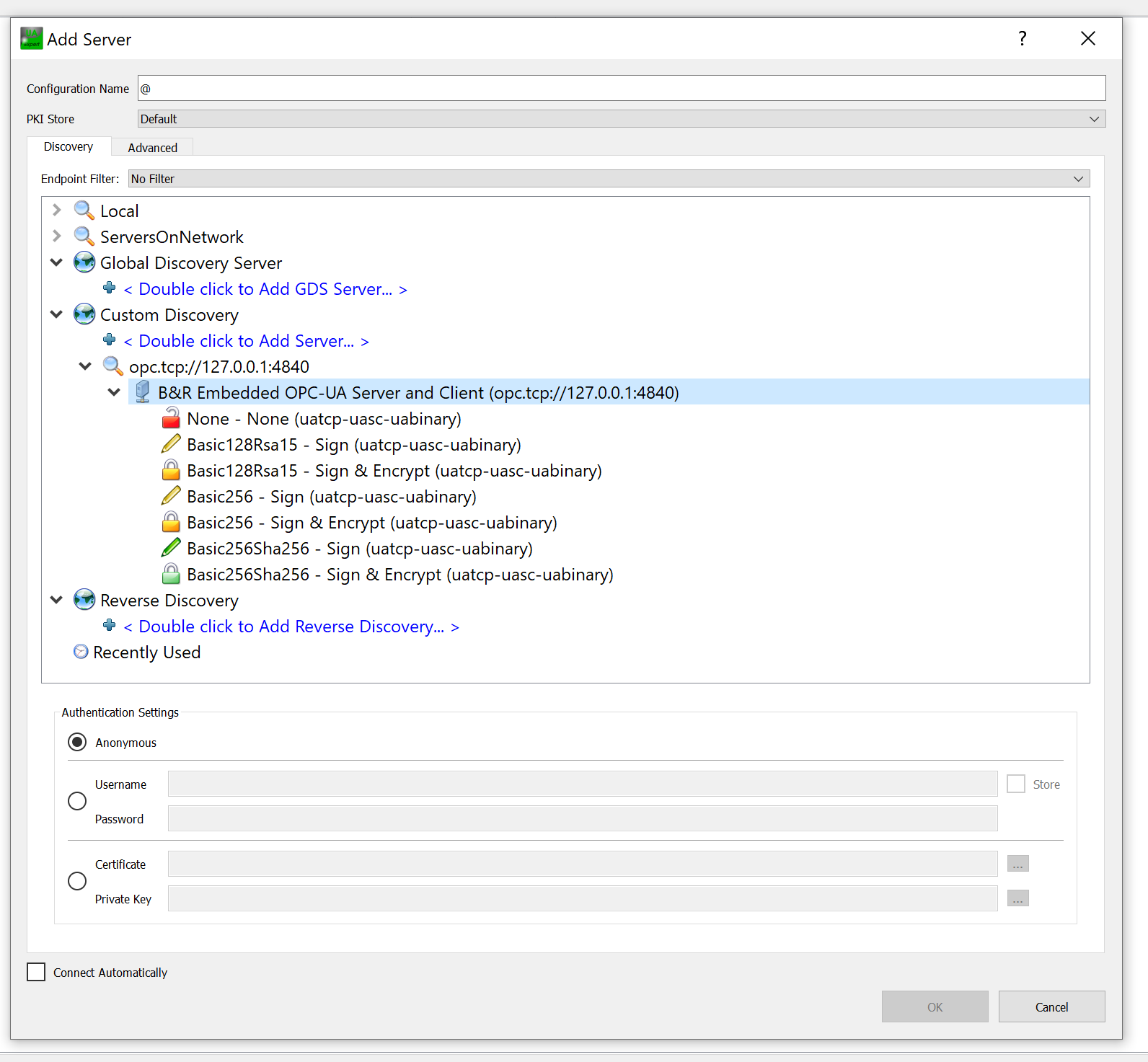Click the Local magnifier icon
The height and width of the screenshot is (1062, 1148).
tap(84, 211)
